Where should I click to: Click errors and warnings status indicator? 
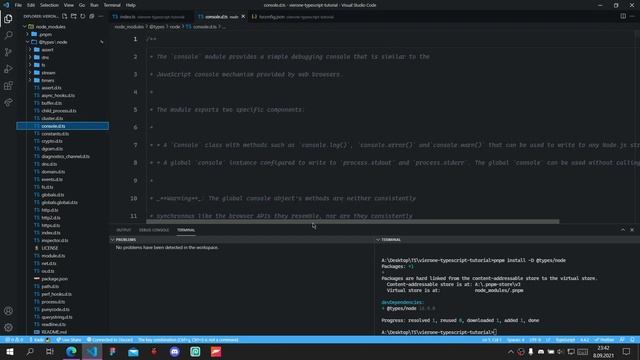14,340
